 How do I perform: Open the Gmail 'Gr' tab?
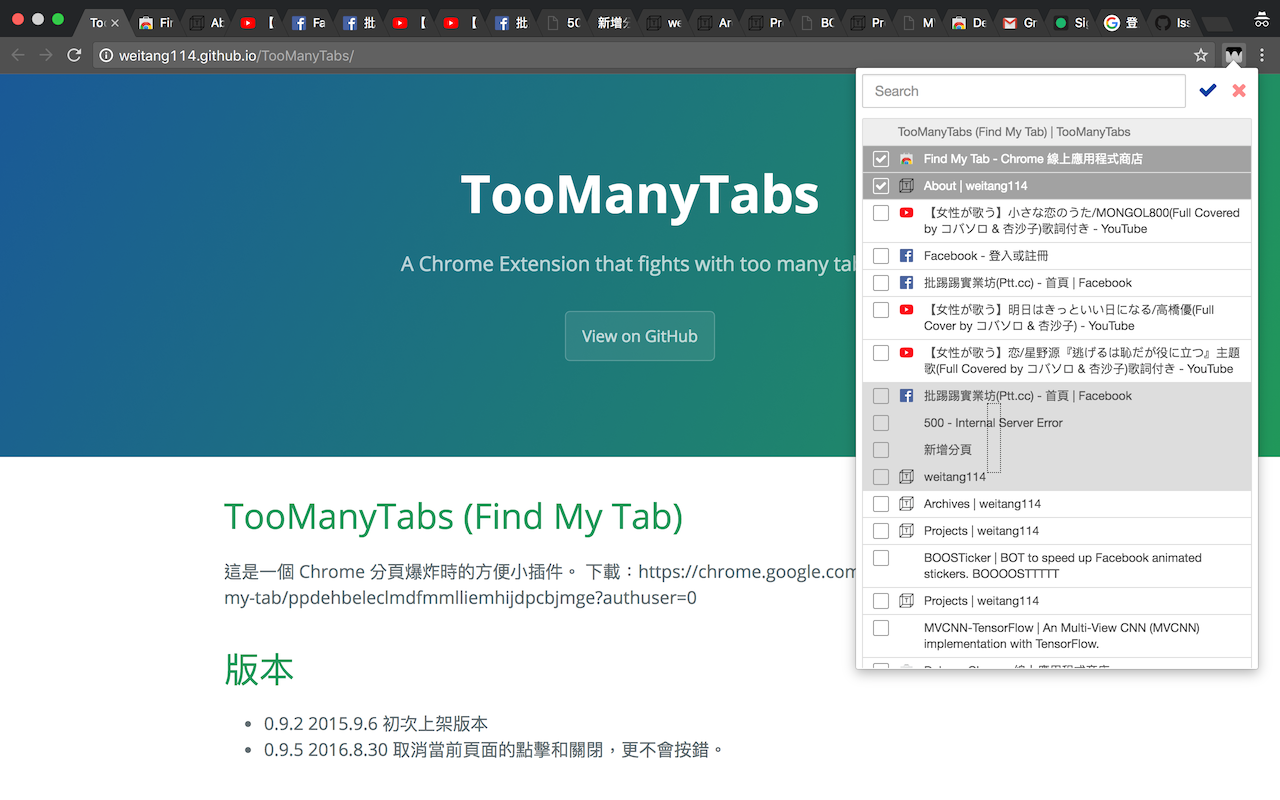tap(1020, 22)
